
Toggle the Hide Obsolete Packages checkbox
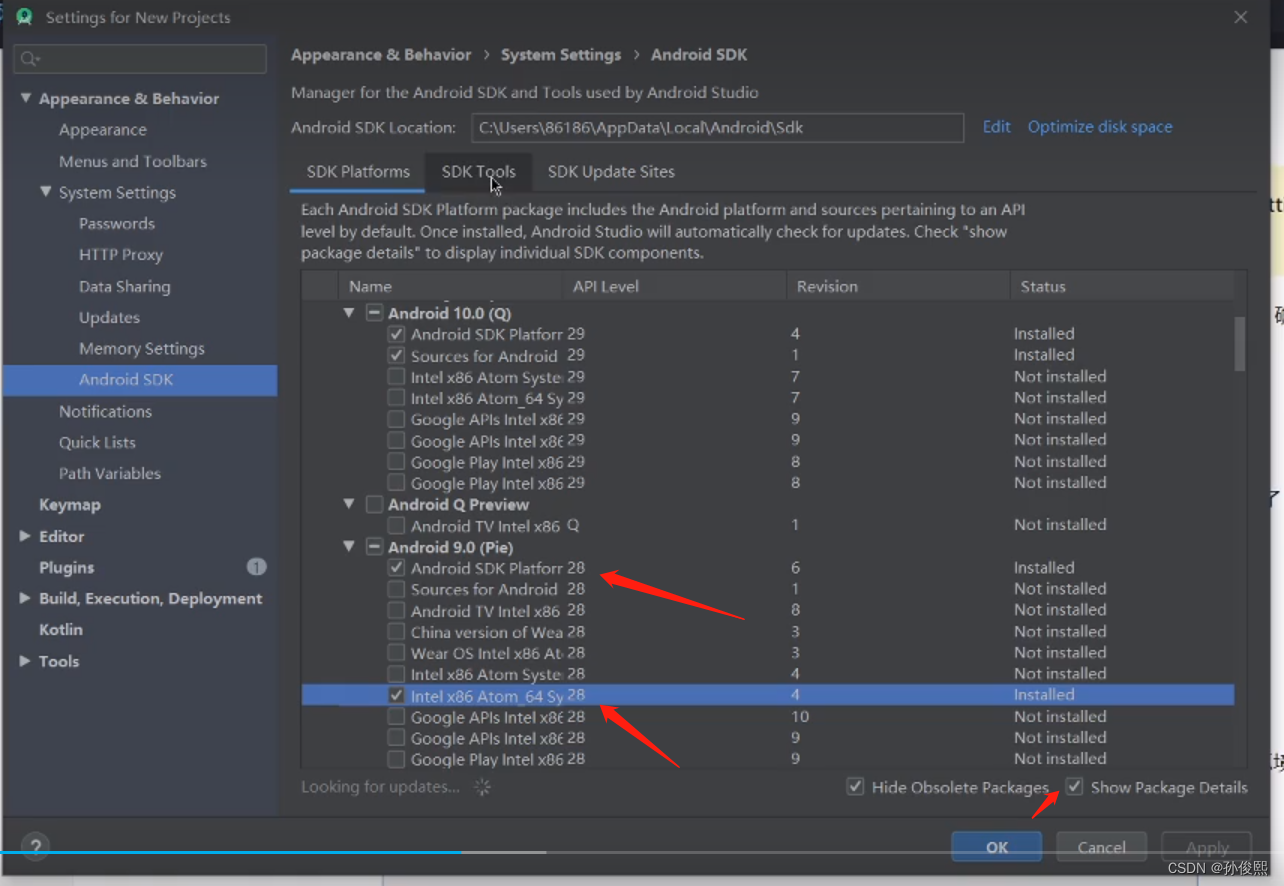[x=855, y=787]
